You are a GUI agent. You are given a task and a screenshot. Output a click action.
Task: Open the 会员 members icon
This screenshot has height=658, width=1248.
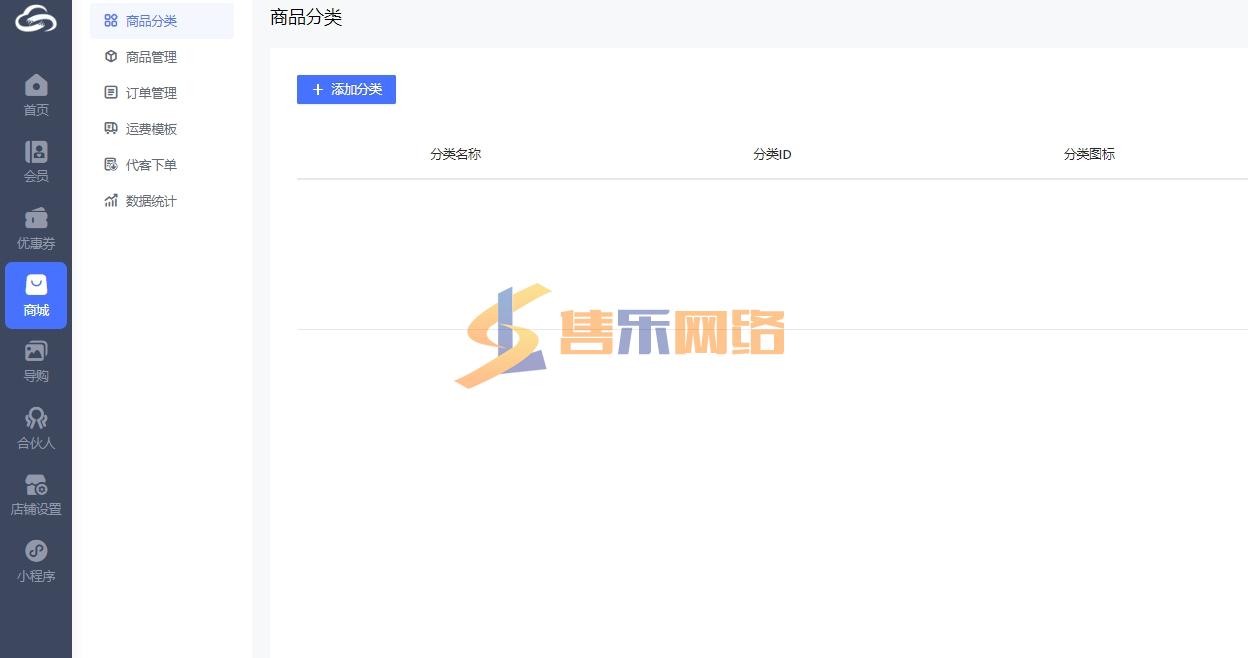click(x=36, y=152)
